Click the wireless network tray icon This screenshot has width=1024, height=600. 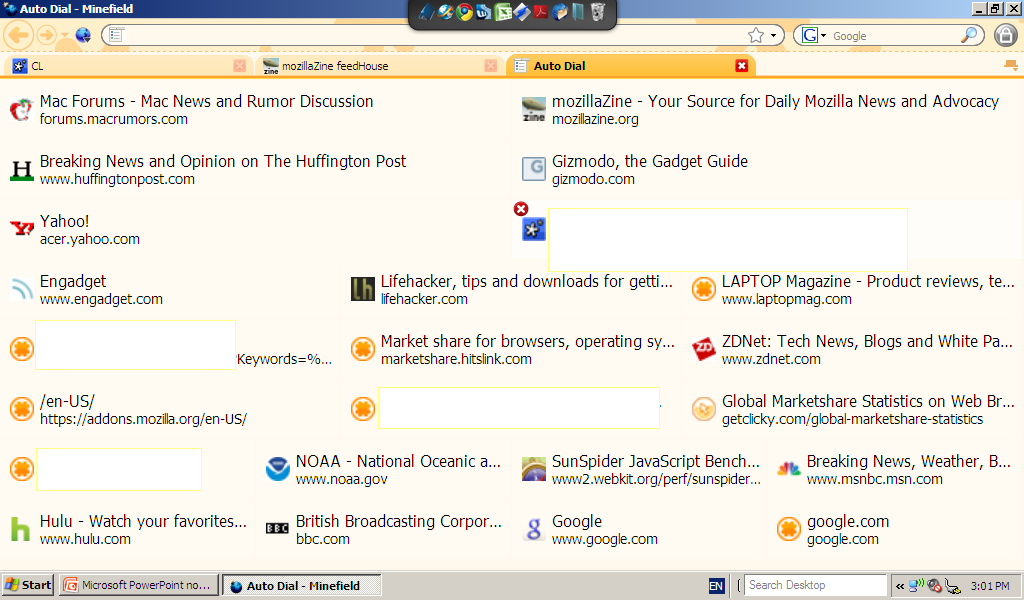[x=916, y=586]
